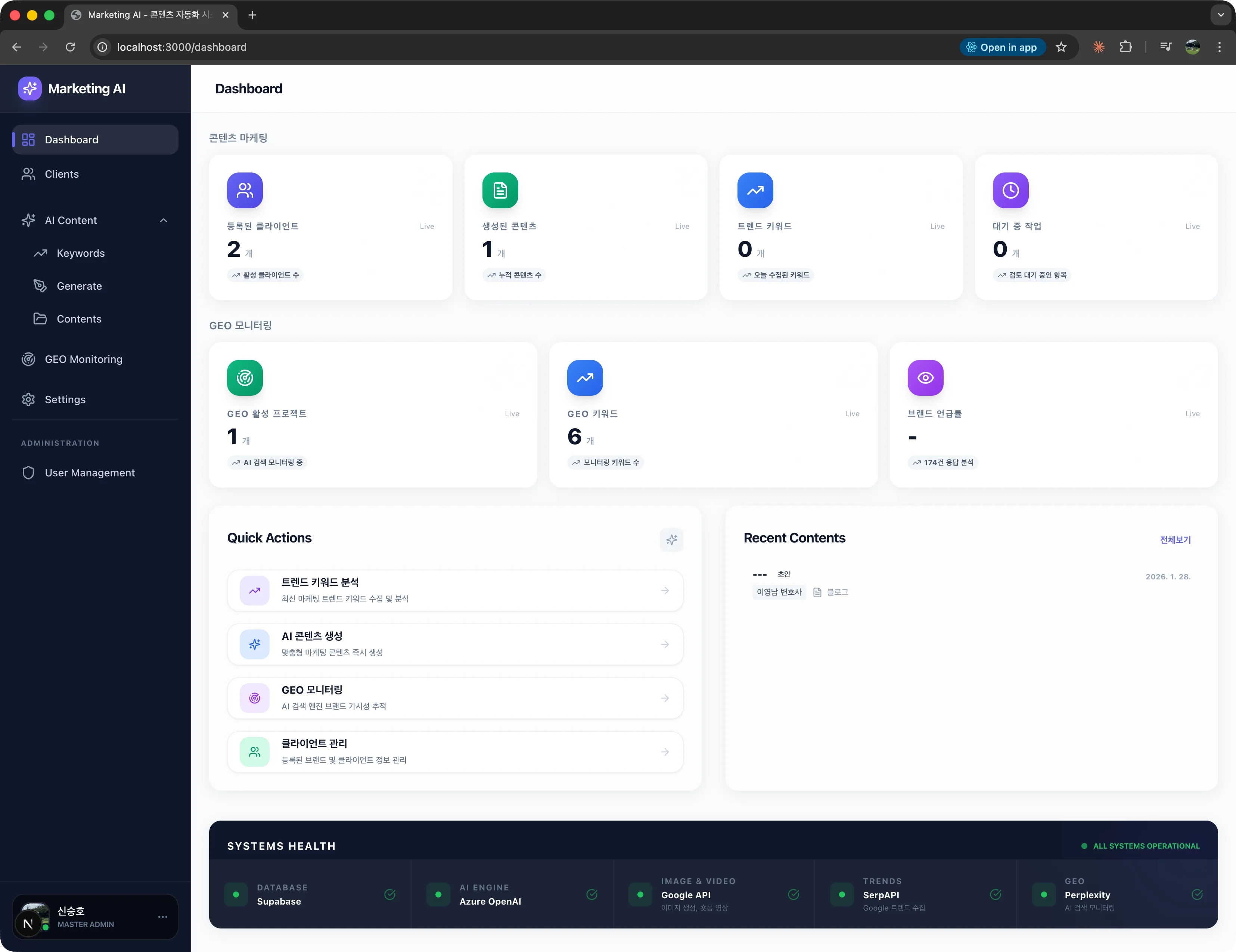Open 전체보기 in Recent Contents

coord(1175,539)
